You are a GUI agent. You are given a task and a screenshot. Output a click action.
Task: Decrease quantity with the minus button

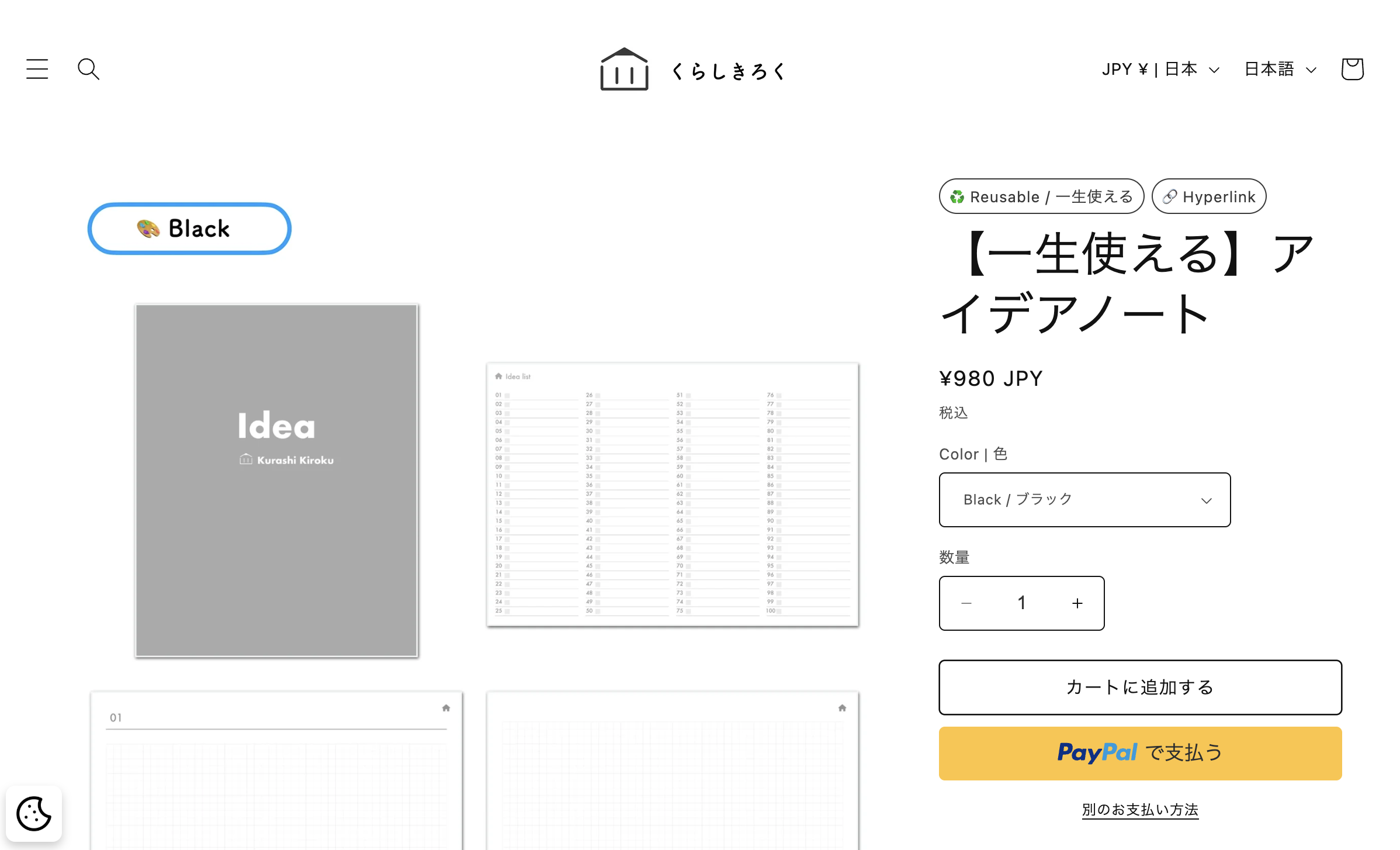coord(966,603)
